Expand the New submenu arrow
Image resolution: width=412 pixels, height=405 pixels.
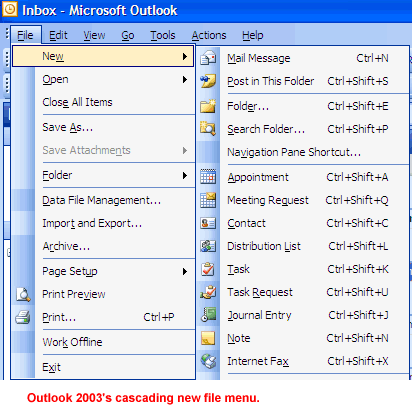(x=185, y=56)
